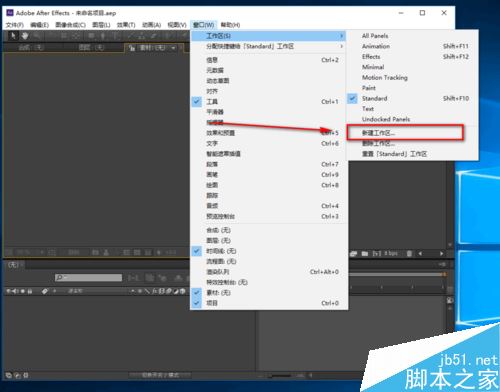The width and height of the screenshot is (500, 392).
Task: Open the 素材:(无) tab dropdown arrow
Action: pos(173,48)
